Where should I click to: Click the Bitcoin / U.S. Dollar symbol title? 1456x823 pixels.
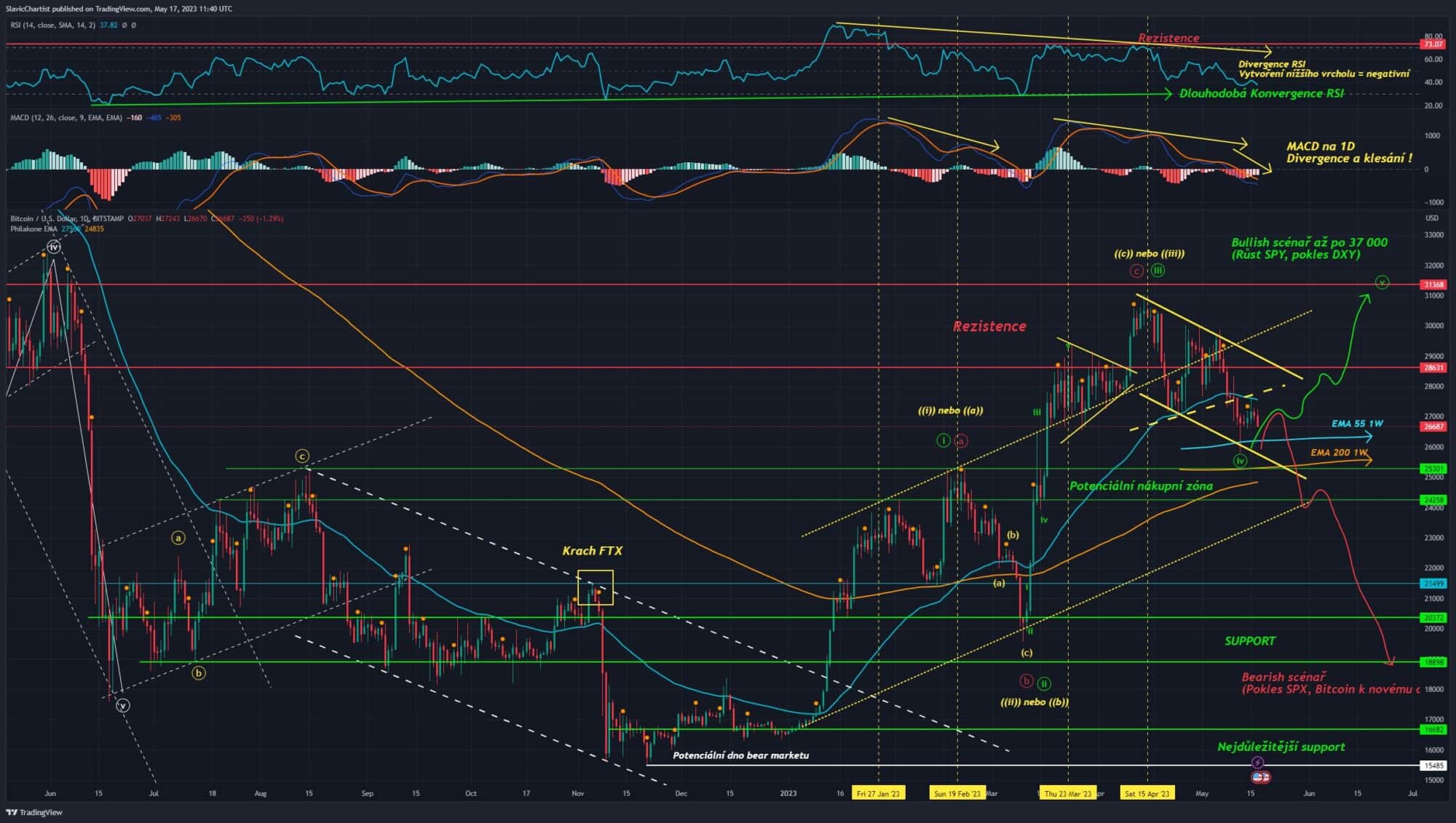[67, 218]
